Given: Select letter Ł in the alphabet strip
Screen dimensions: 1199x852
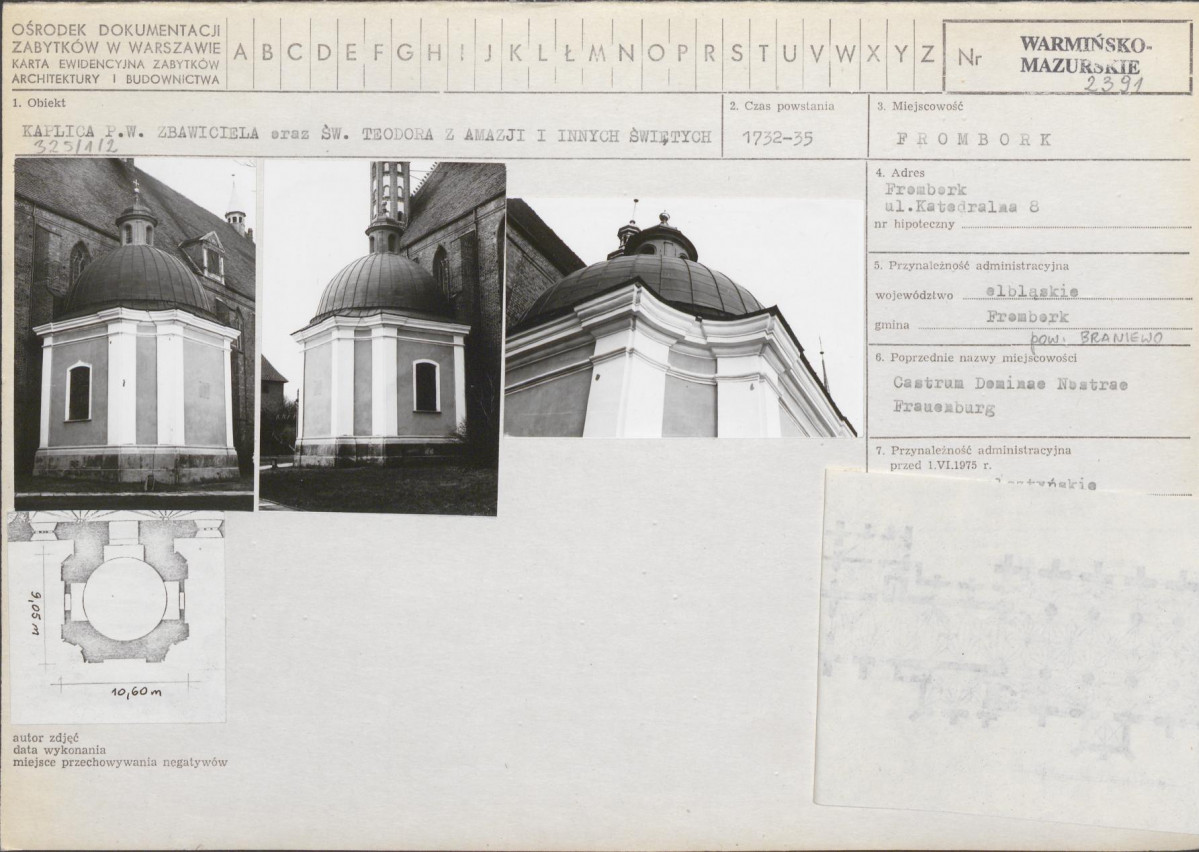Looking at the screenshot, I should 568,54.
